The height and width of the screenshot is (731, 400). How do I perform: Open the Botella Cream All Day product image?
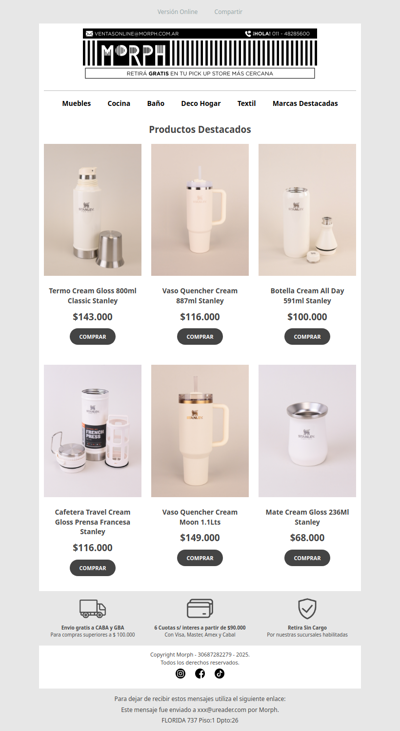(x=307, y=210)
